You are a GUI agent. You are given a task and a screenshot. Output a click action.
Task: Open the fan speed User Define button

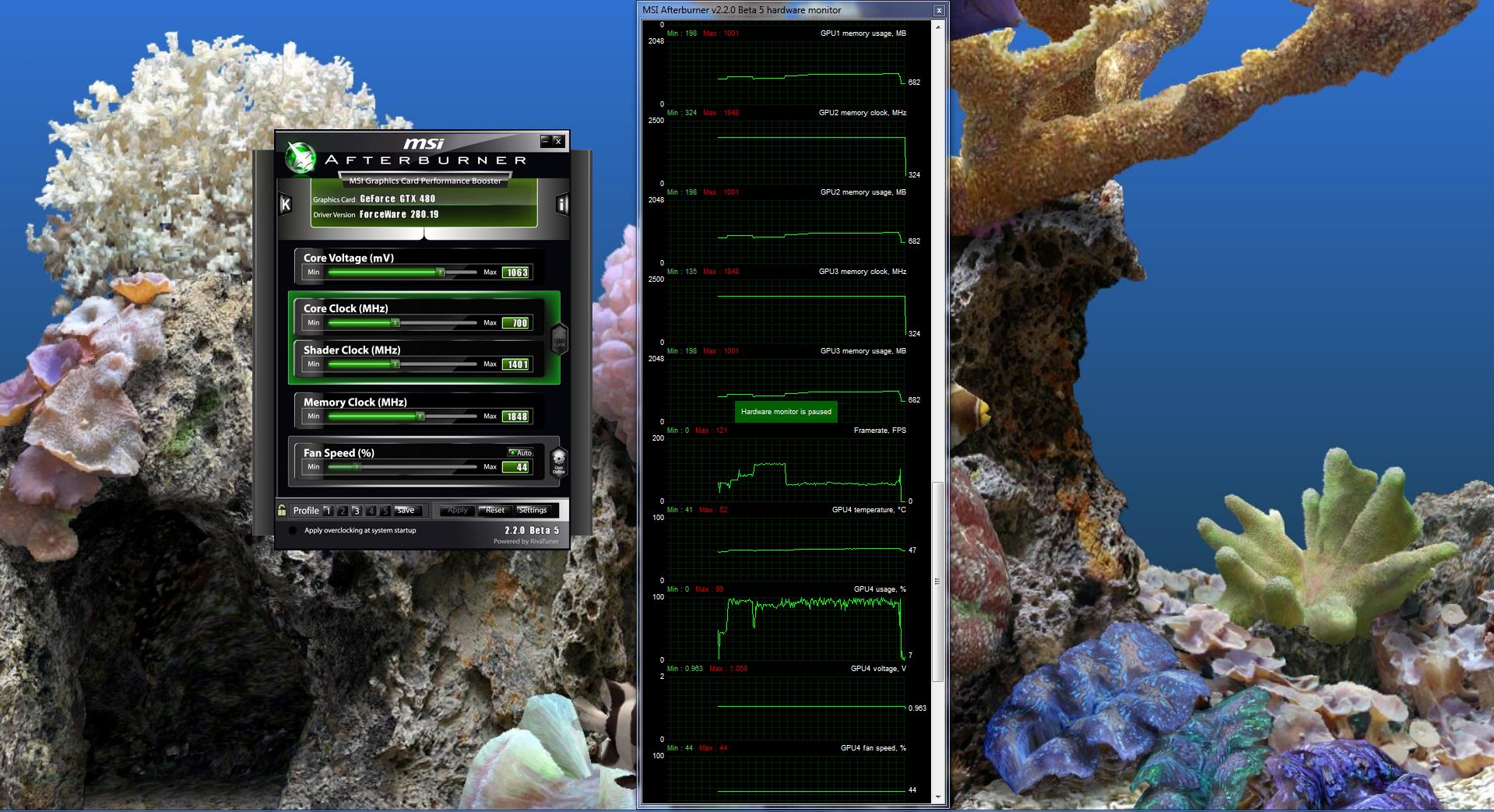(558, 462)
